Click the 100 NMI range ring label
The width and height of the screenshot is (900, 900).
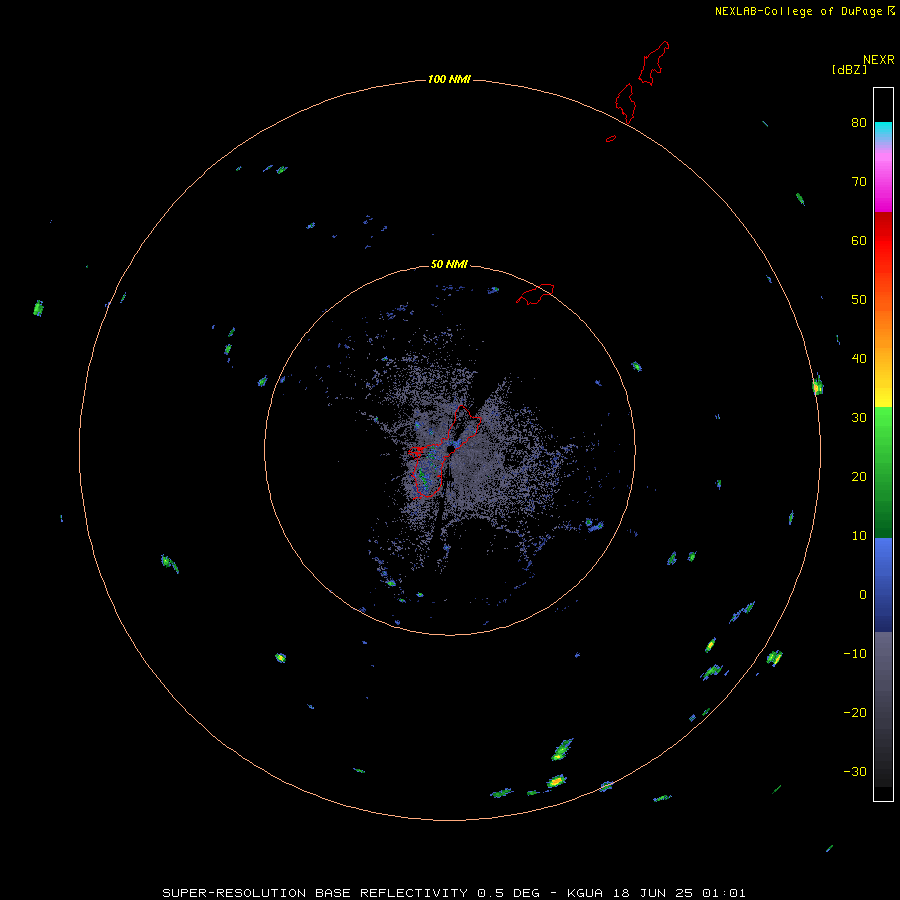point(449,79)
